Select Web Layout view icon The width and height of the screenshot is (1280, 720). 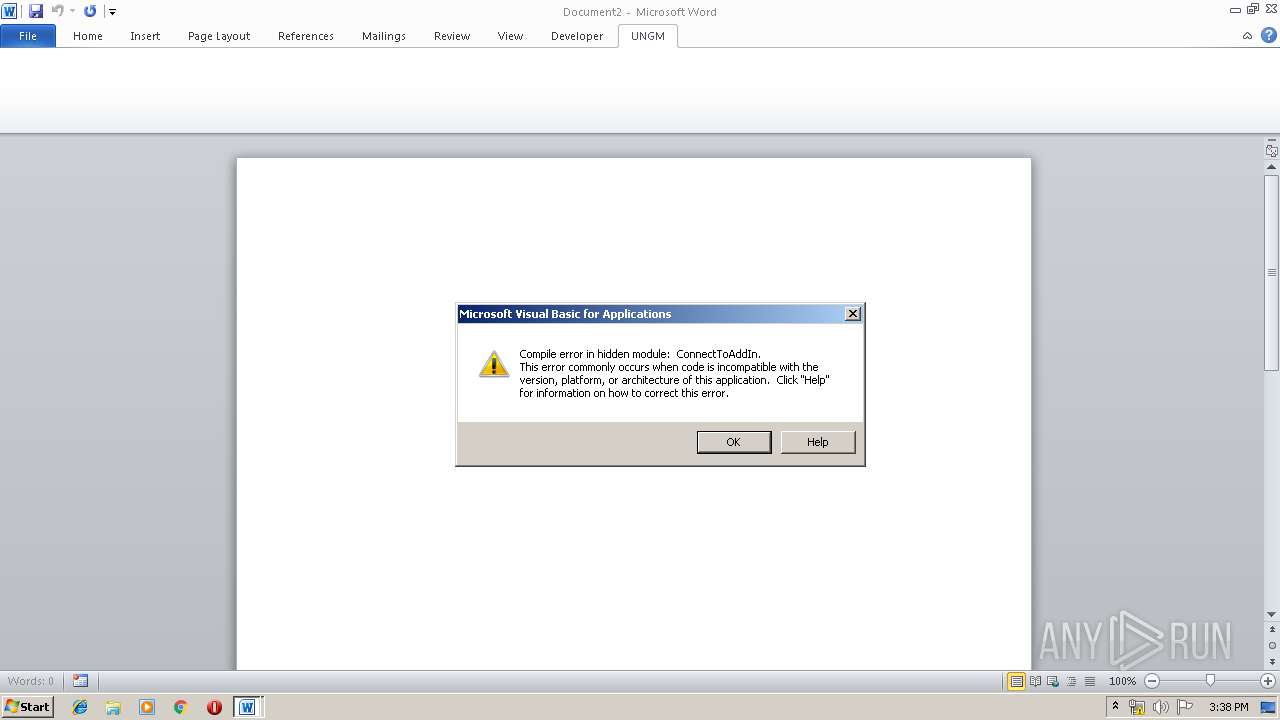(x=1054, y=681)
